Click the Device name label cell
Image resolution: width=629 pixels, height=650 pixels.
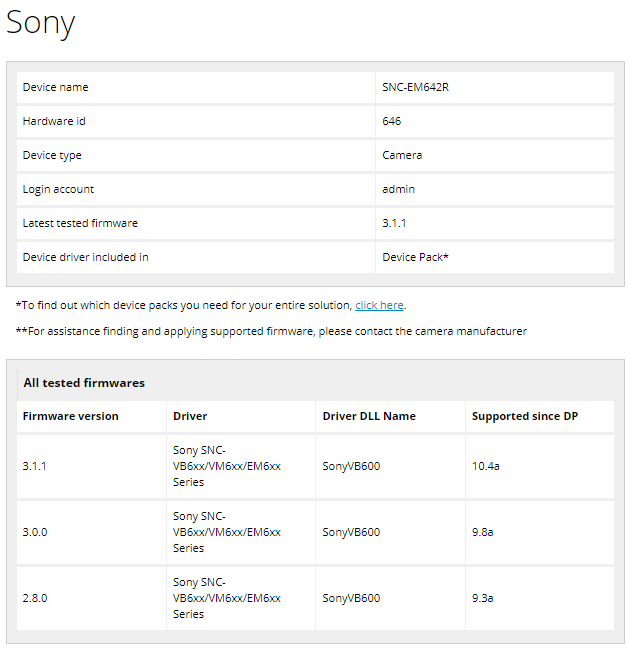pyautogui.click(x=56, y=87)
